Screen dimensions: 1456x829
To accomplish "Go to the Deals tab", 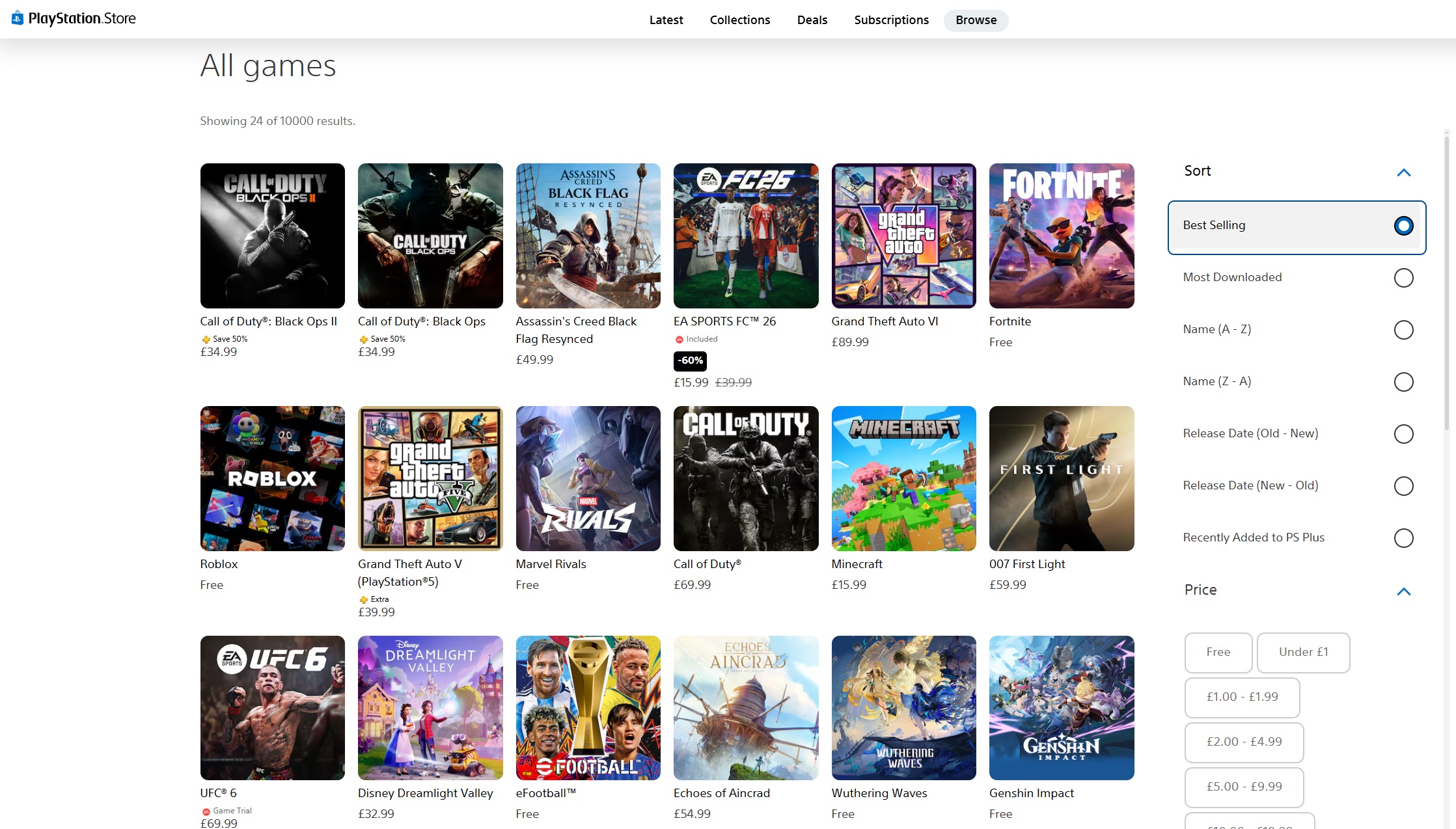I will pos(812,20).
